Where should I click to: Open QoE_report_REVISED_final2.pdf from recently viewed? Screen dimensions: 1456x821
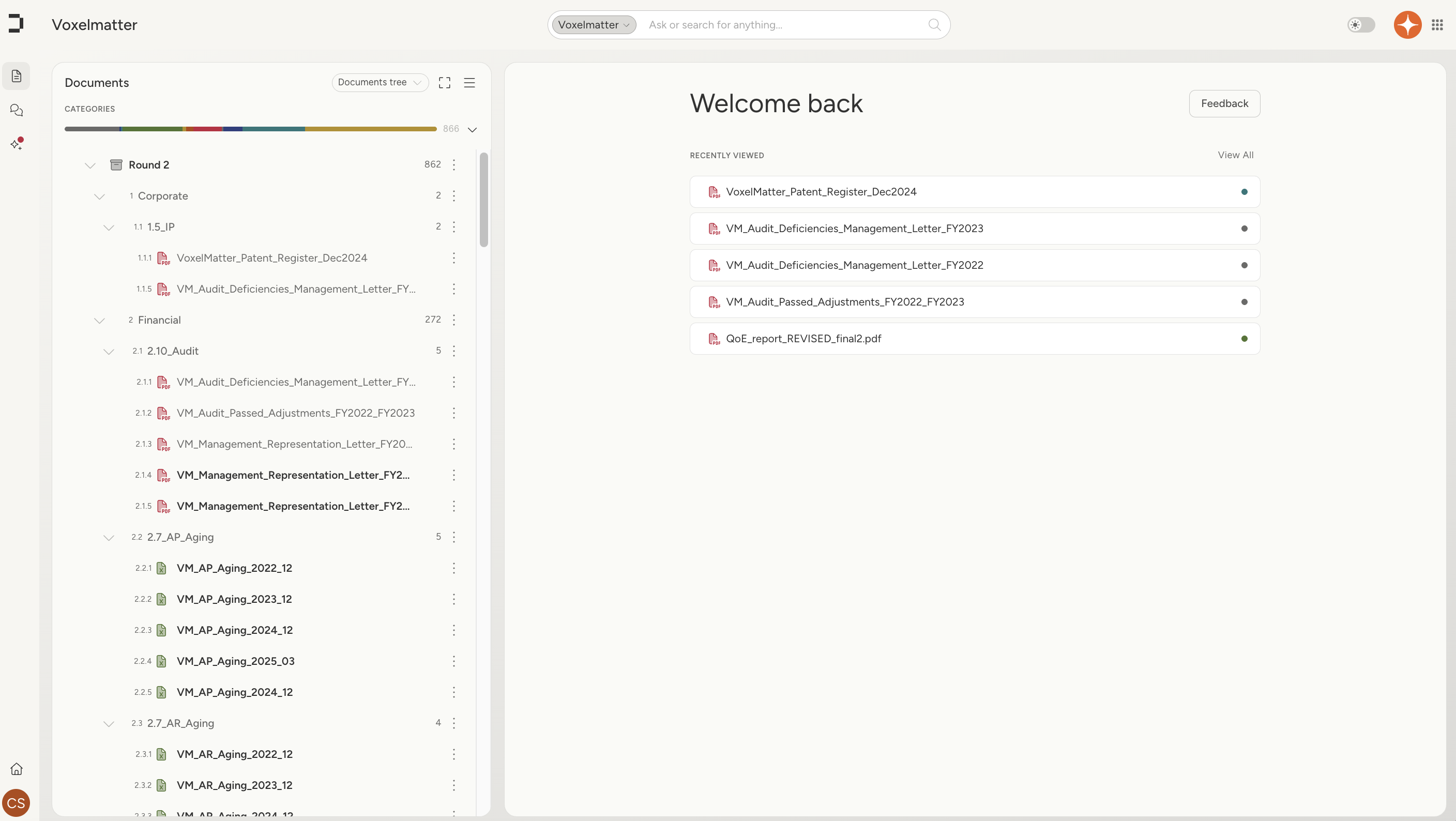coord(975,339)
